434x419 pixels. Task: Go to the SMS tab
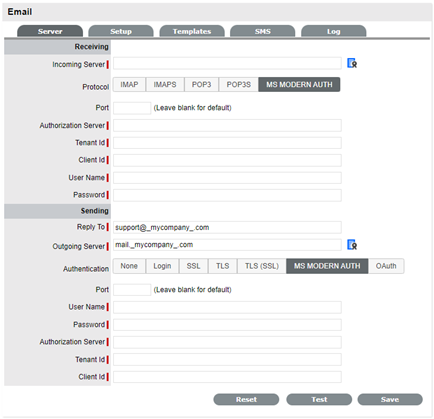(263, 31)
